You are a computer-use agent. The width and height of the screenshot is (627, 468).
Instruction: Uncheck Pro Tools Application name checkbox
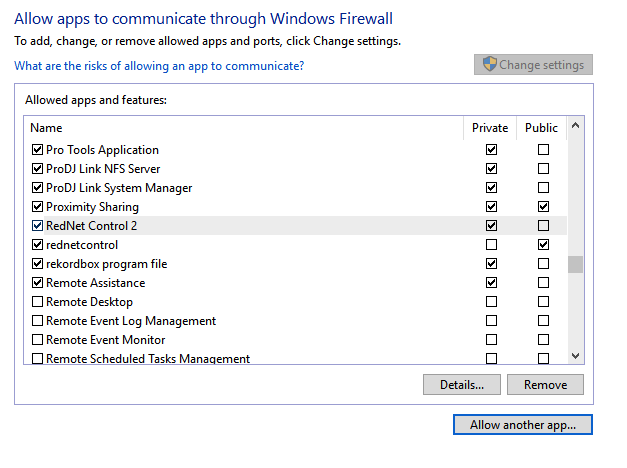pyautogui.click(x=37, y=150)
